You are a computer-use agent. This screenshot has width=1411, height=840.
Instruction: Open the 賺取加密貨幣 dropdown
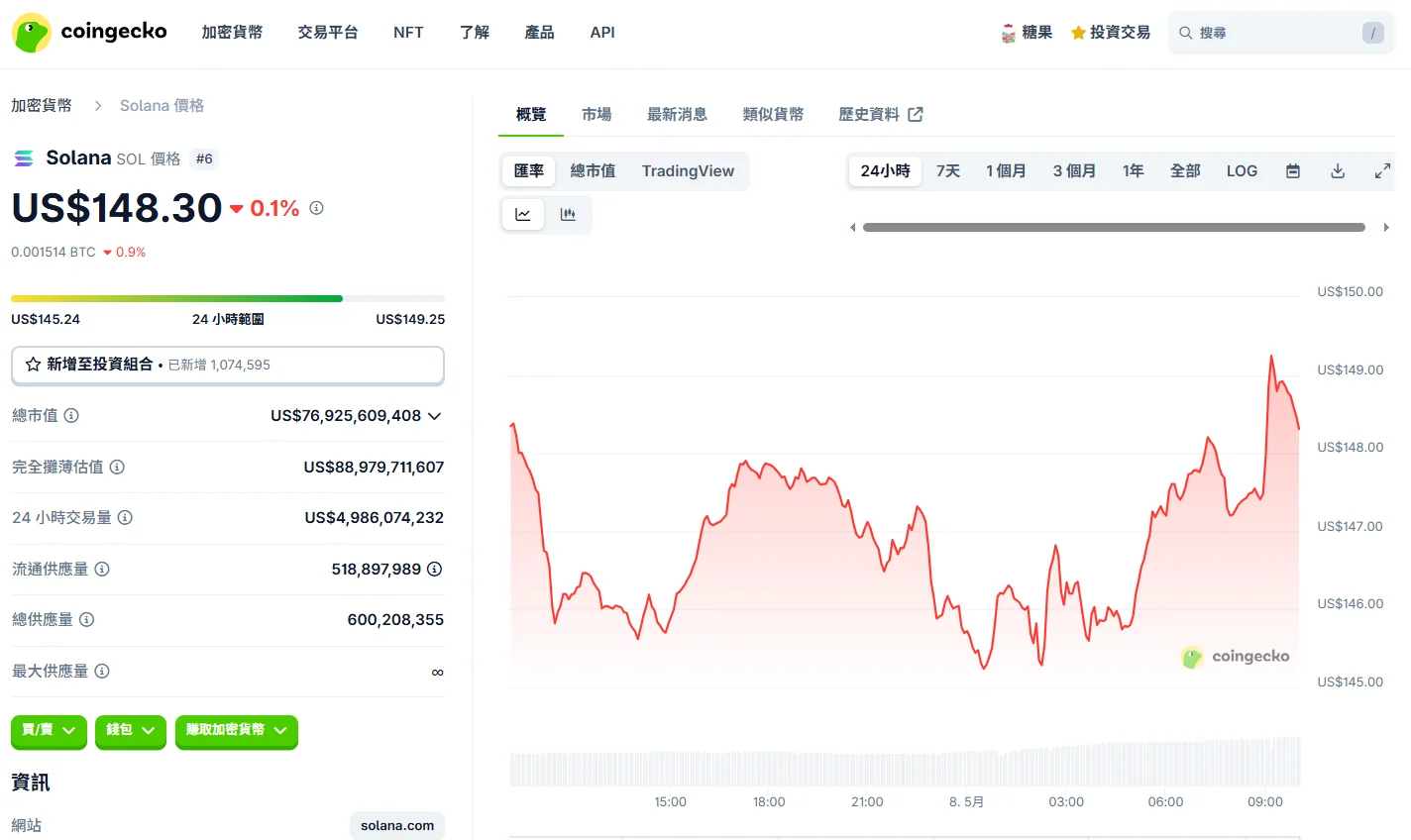(237, 730)
